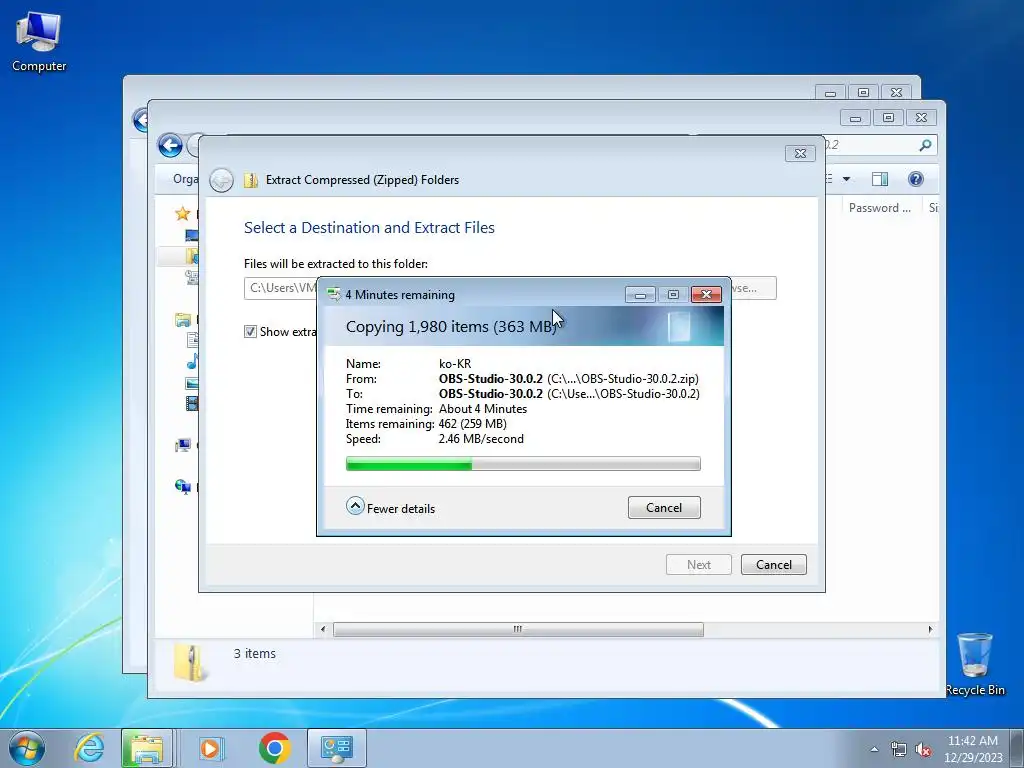Screen dimensions: 1024x768
Task: Click the back arrow in Extract wizard
Action: (221, 180)
